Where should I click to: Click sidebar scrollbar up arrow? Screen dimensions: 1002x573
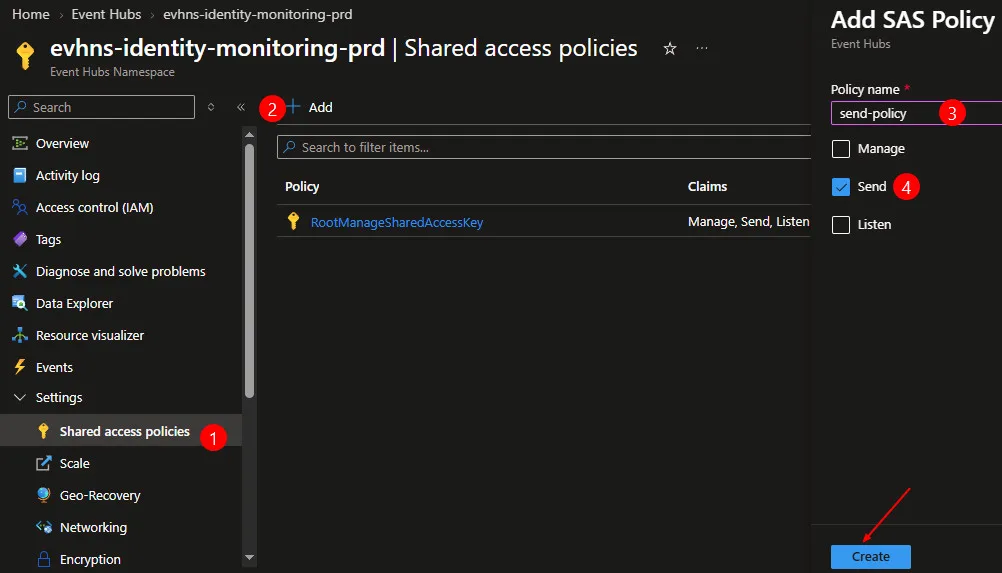(x=249, y=134)
